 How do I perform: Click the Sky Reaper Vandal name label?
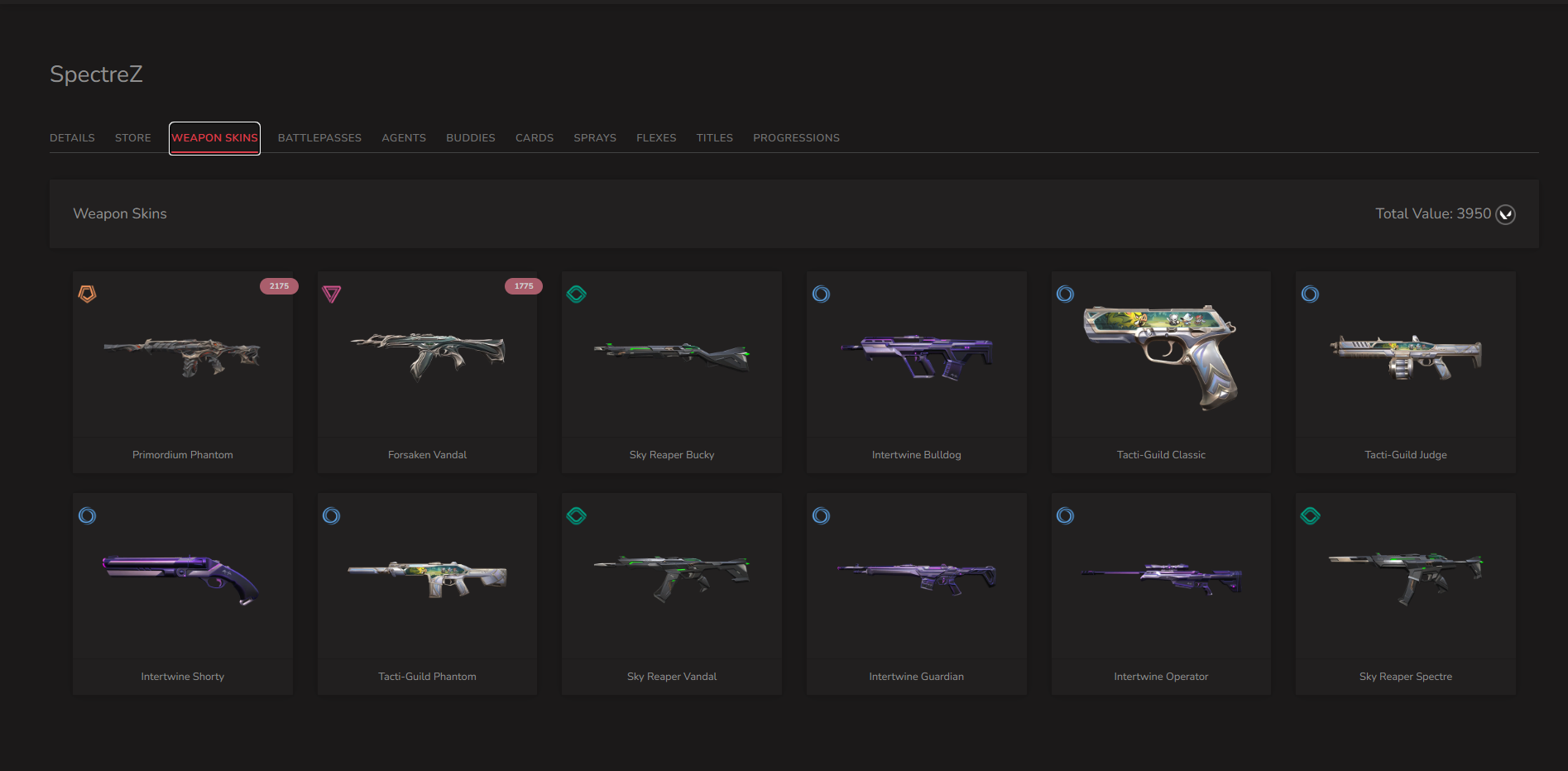click(672, 677)
